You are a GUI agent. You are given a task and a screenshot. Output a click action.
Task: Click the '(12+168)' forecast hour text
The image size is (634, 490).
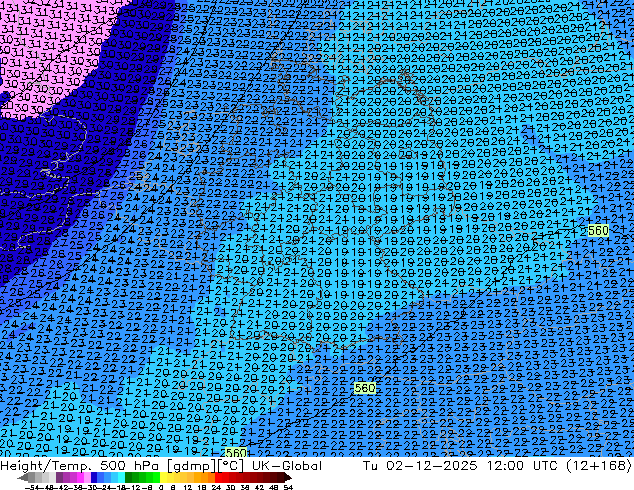[600, 465]
